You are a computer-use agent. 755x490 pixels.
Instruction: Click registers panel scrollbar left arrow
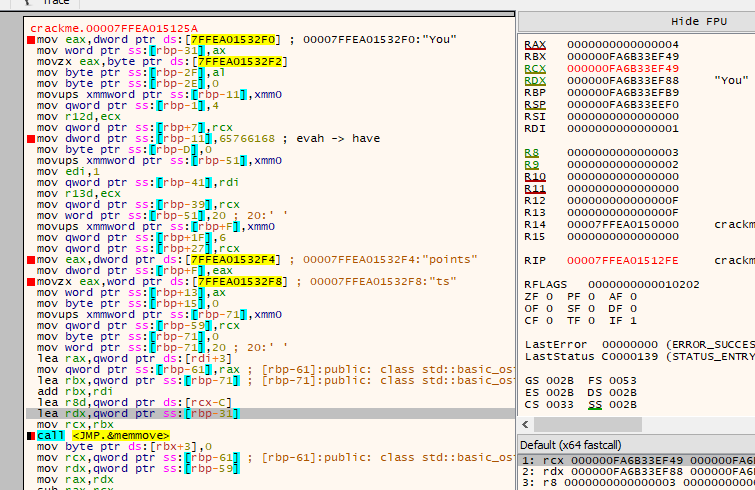point(525,425)
